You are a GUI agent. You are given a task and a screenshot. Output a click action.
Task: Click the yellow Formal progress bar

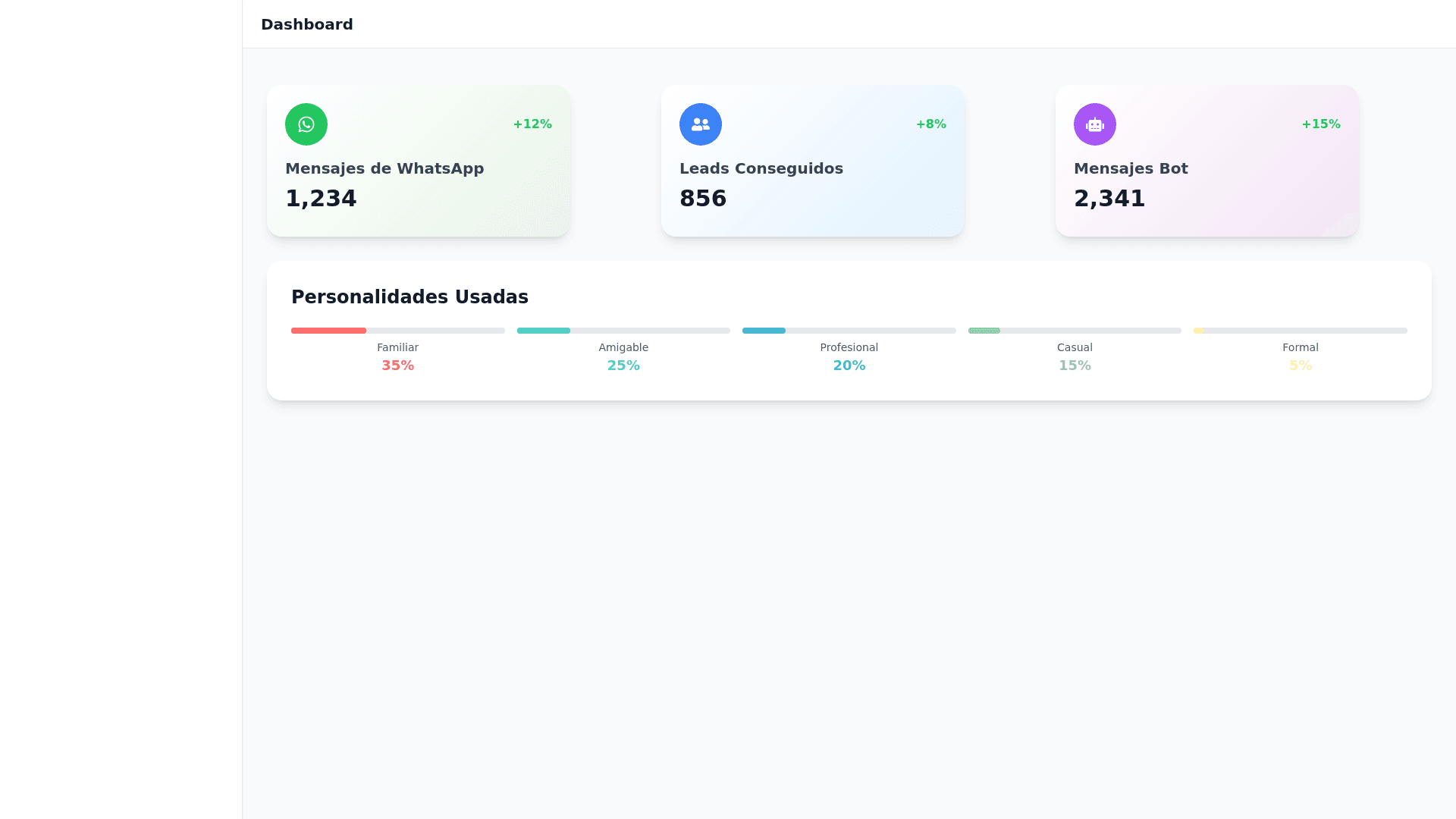pos(1199,331)
